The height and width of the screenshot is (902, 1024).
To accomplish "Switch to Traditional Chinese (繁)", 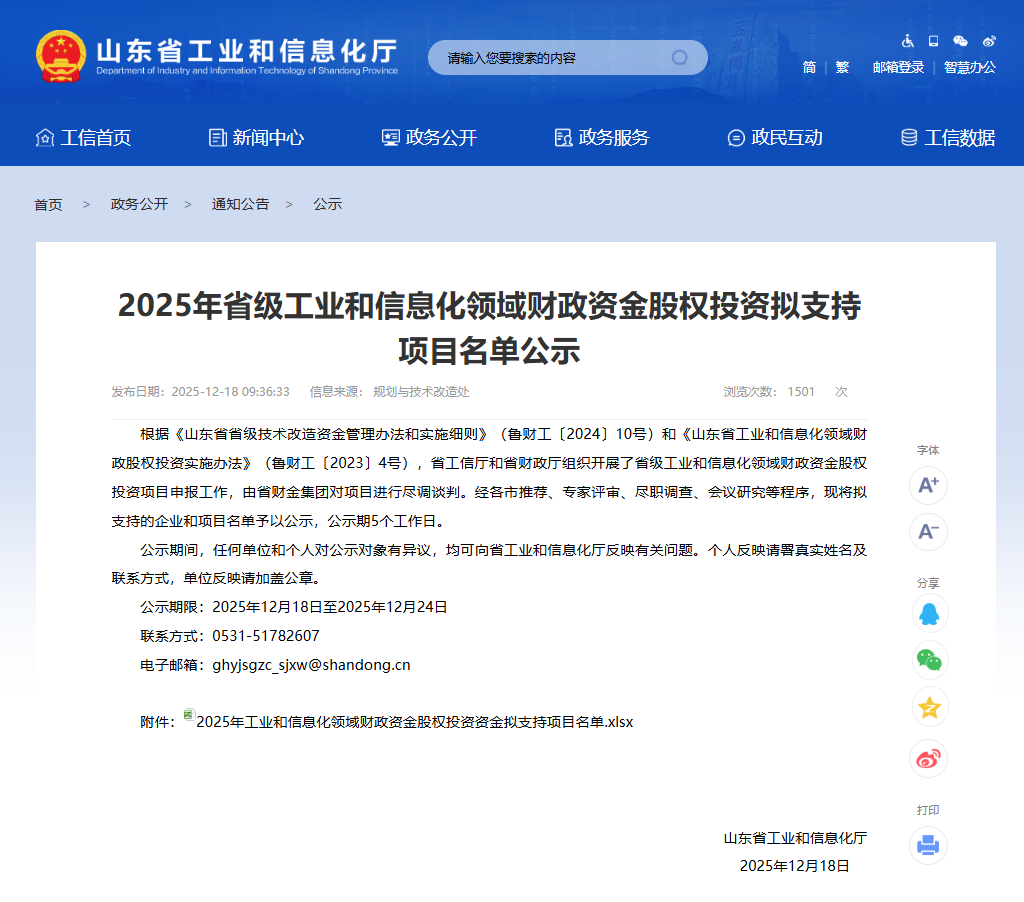I will [842, 67].
